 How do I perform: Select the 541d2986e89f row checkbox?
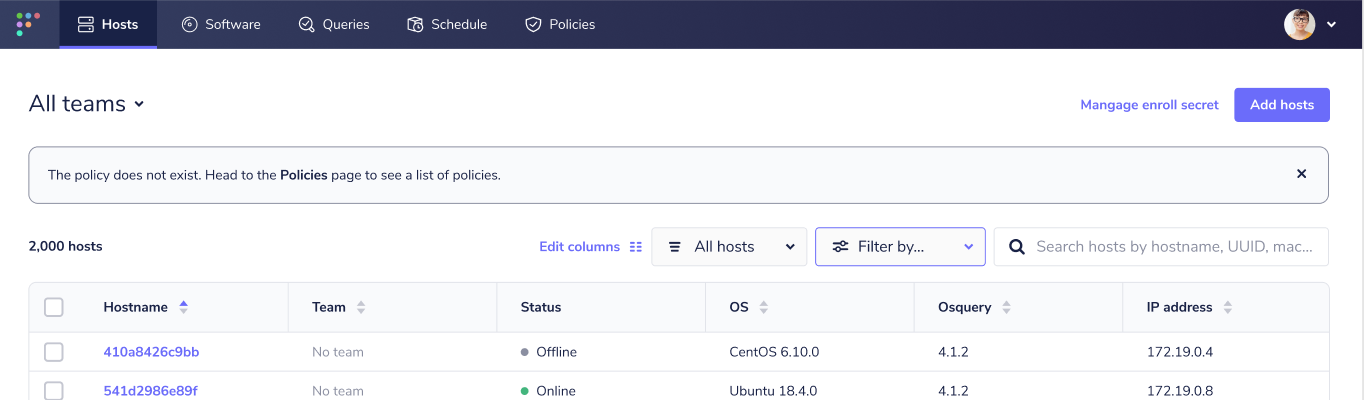(x=54, y=391)
